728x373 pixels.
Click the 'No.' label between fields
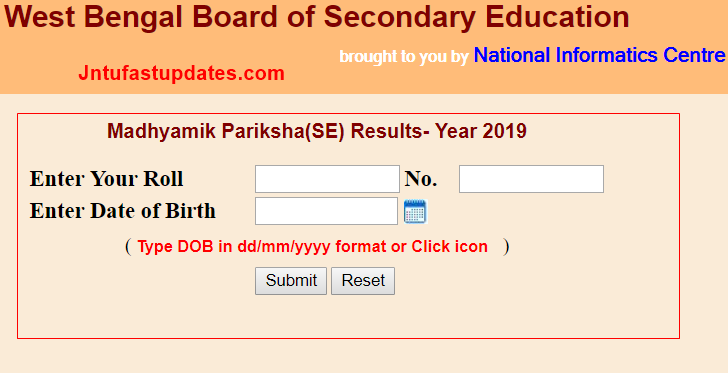pos(421,179)
